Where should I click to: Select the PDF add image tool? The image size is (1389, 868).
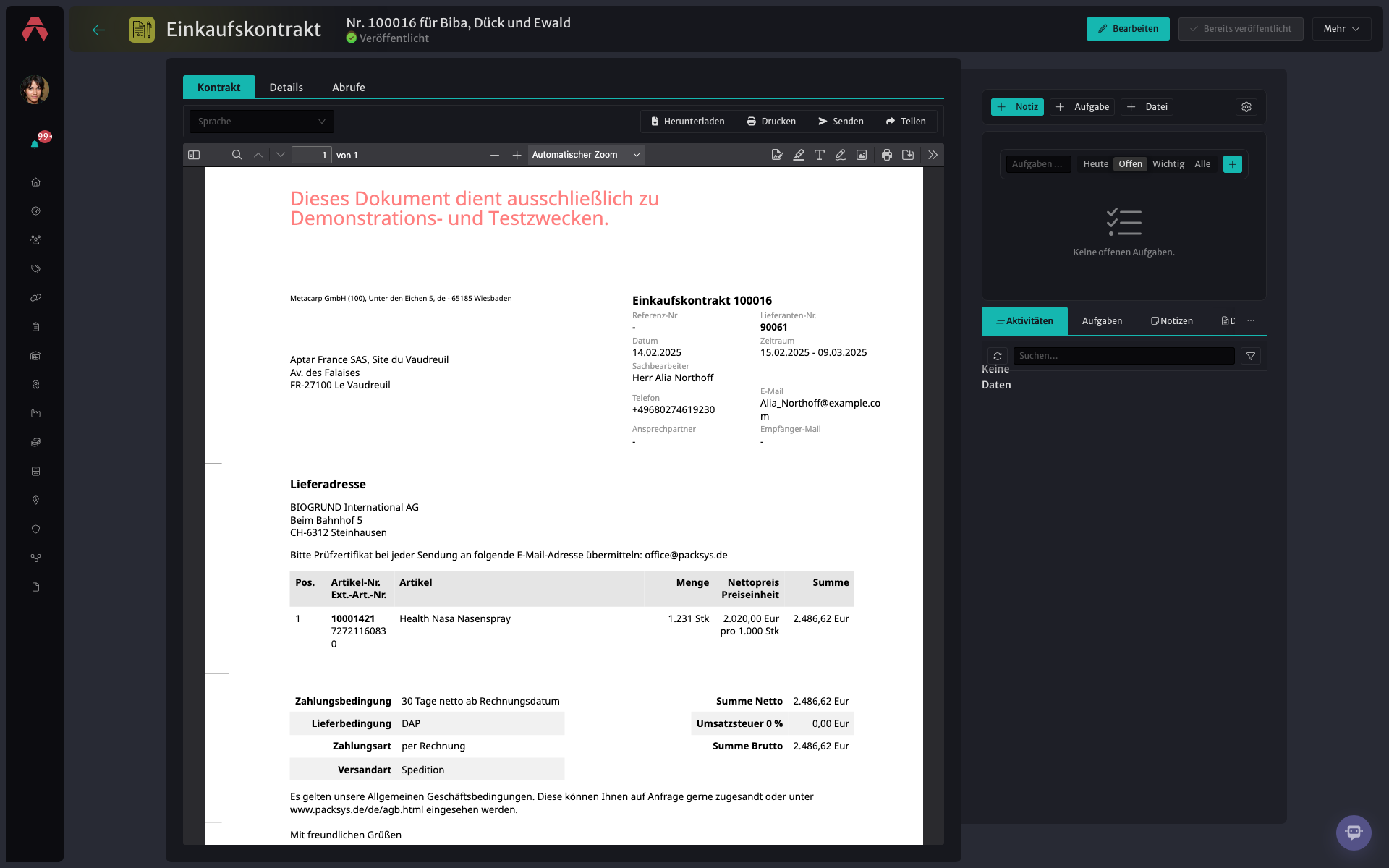coord(862,155)
